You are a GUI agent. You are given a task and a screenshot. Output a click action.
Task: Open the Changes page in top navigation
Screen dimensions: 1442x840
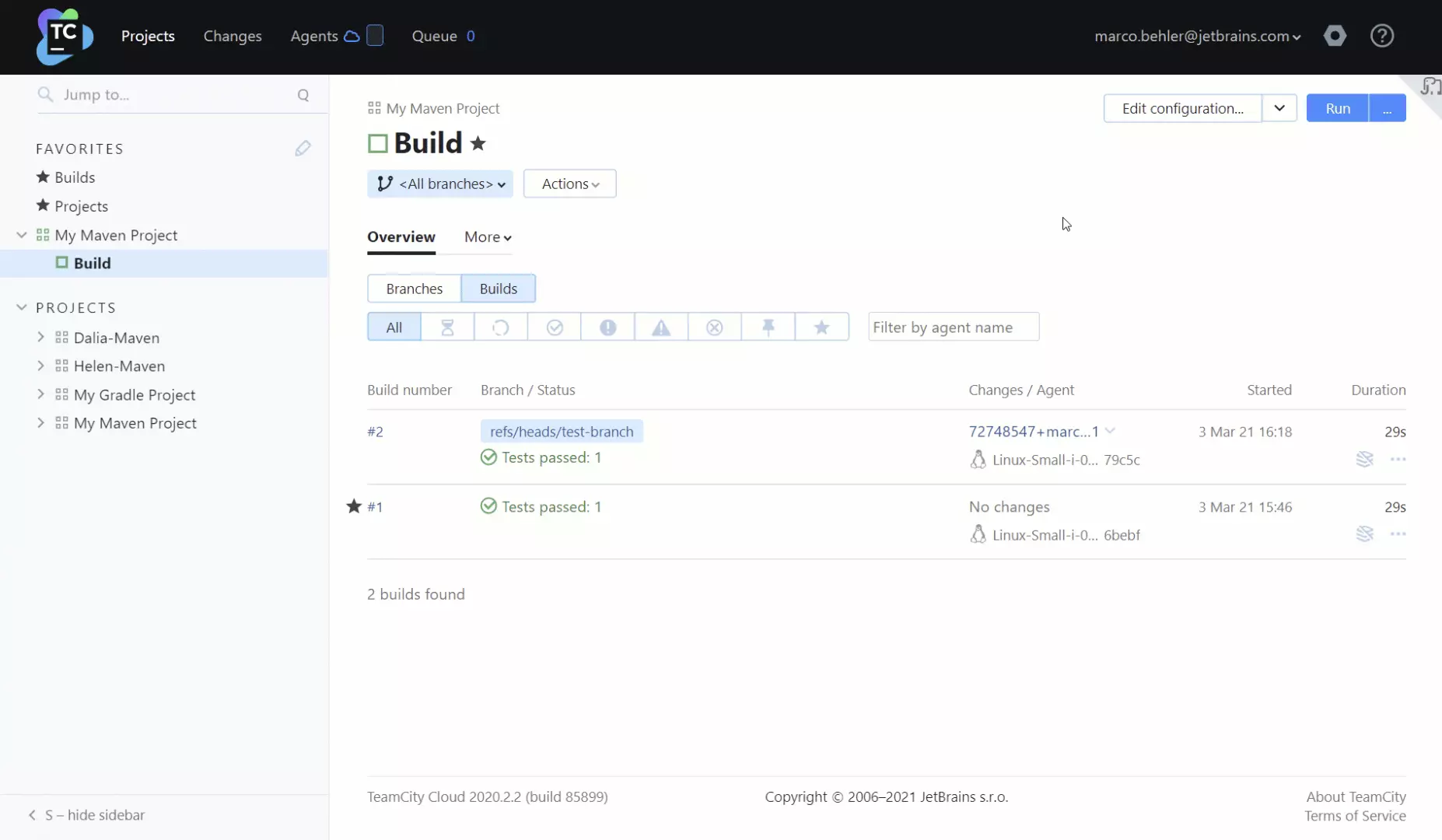click(x=232, y=37)
